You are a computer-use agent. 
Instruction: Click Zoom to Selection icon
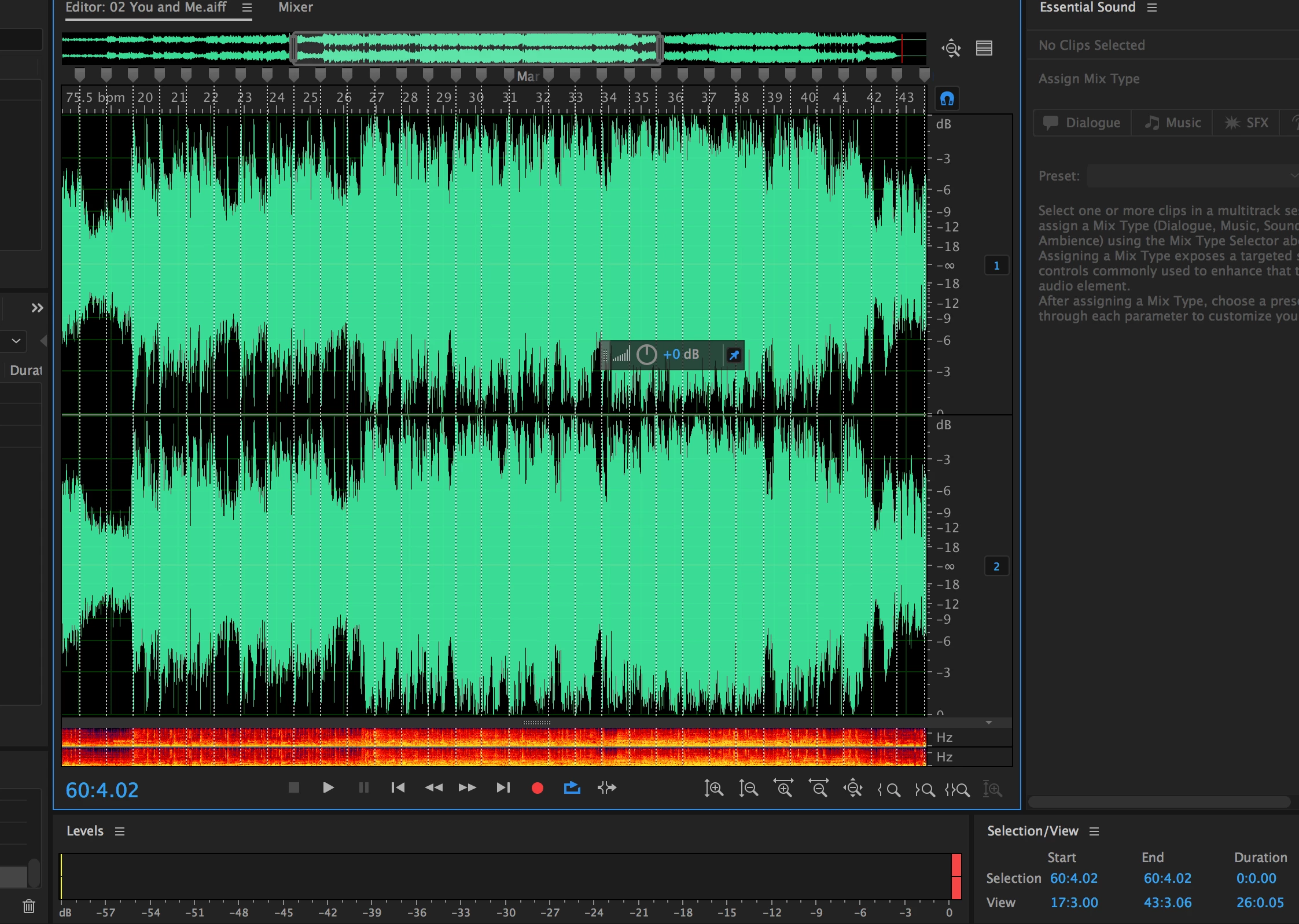958,789
